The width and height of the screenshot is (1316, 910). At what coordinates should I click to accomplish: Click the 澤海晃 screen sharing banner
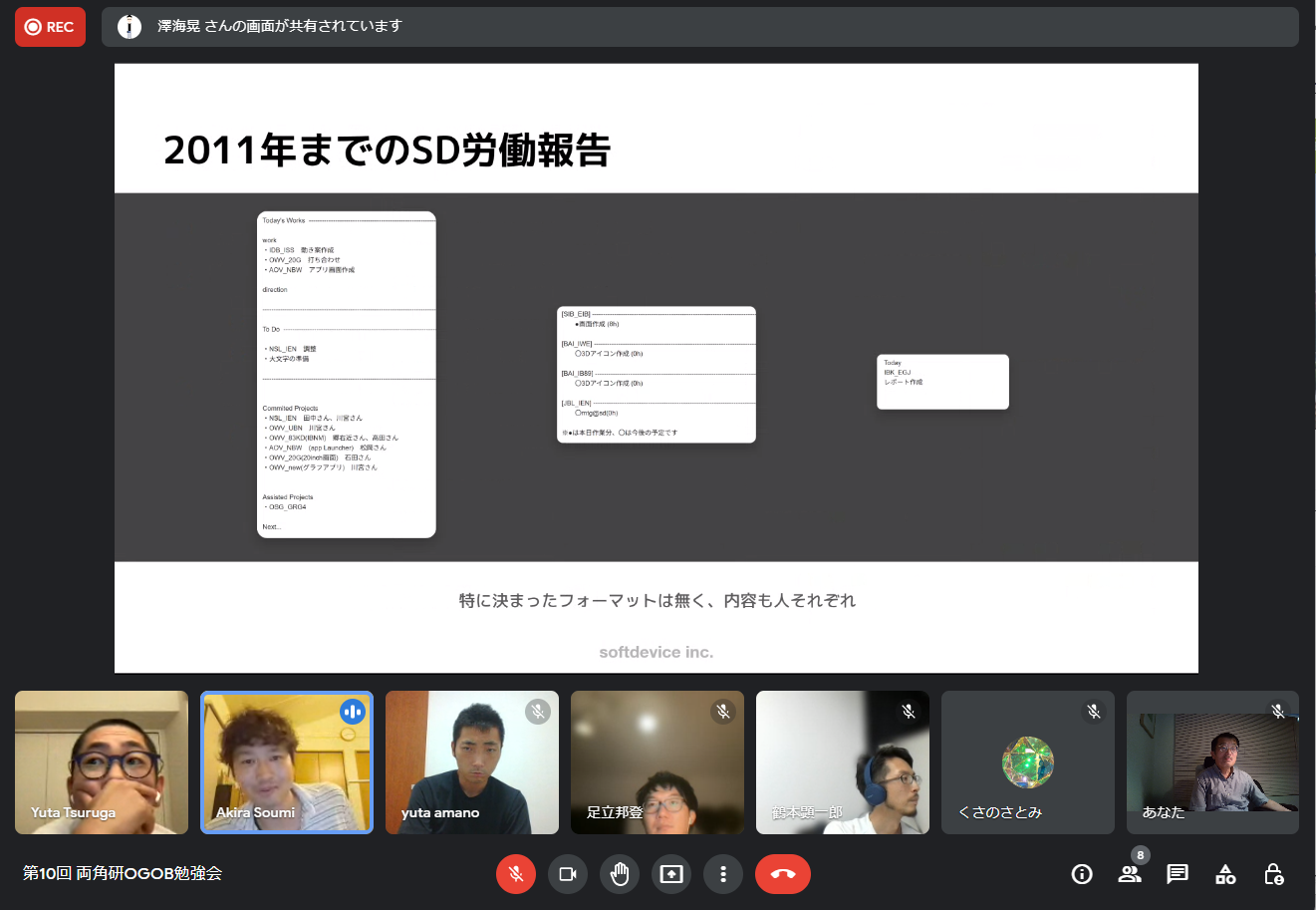point(699,27)
